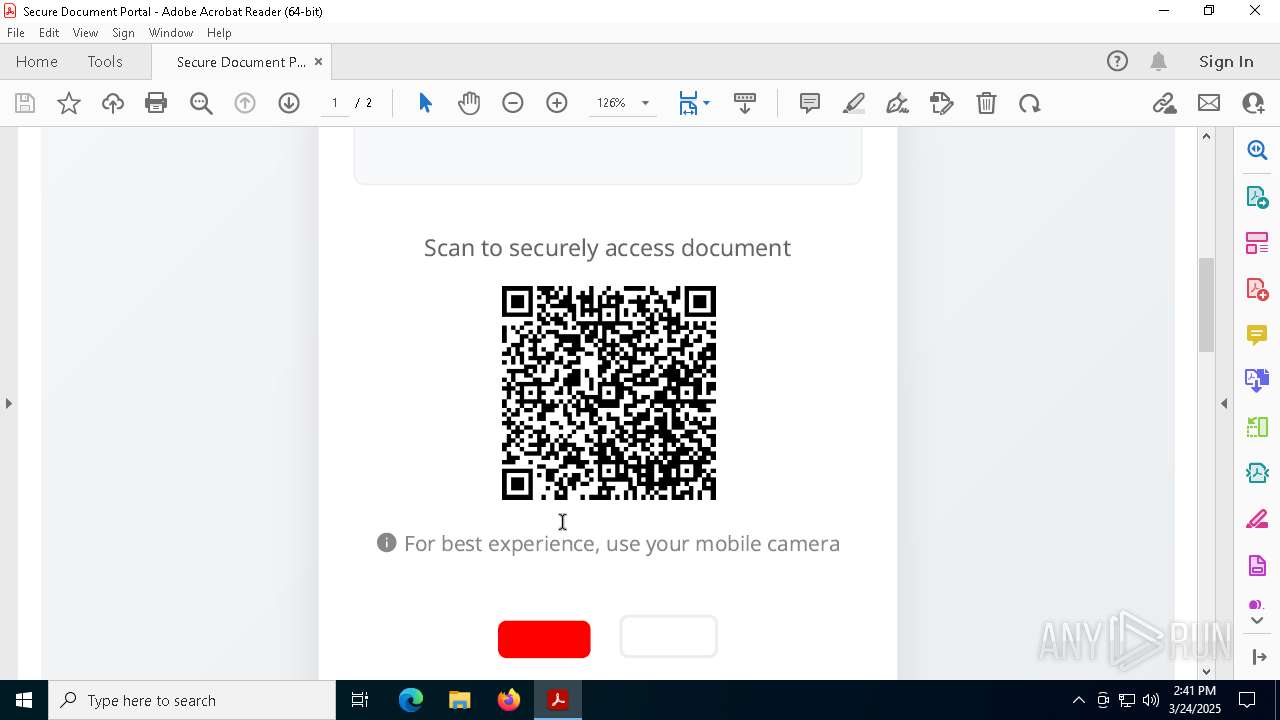The image size is (1280, 720).
Task: Click the QR code image
Action: click(x=609, y=393)
